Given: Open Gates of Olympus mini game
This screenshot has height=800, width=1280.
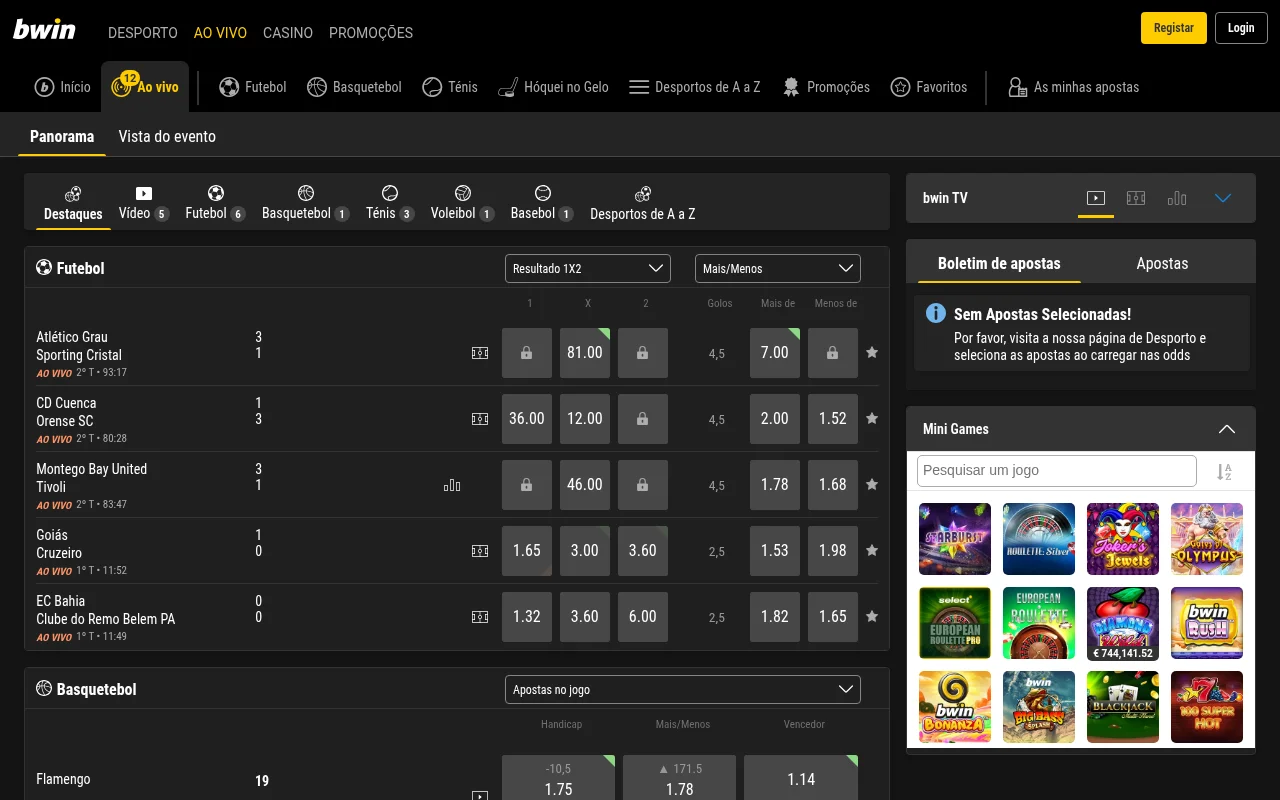Looking at the screenshot, I should [1207, 539].
